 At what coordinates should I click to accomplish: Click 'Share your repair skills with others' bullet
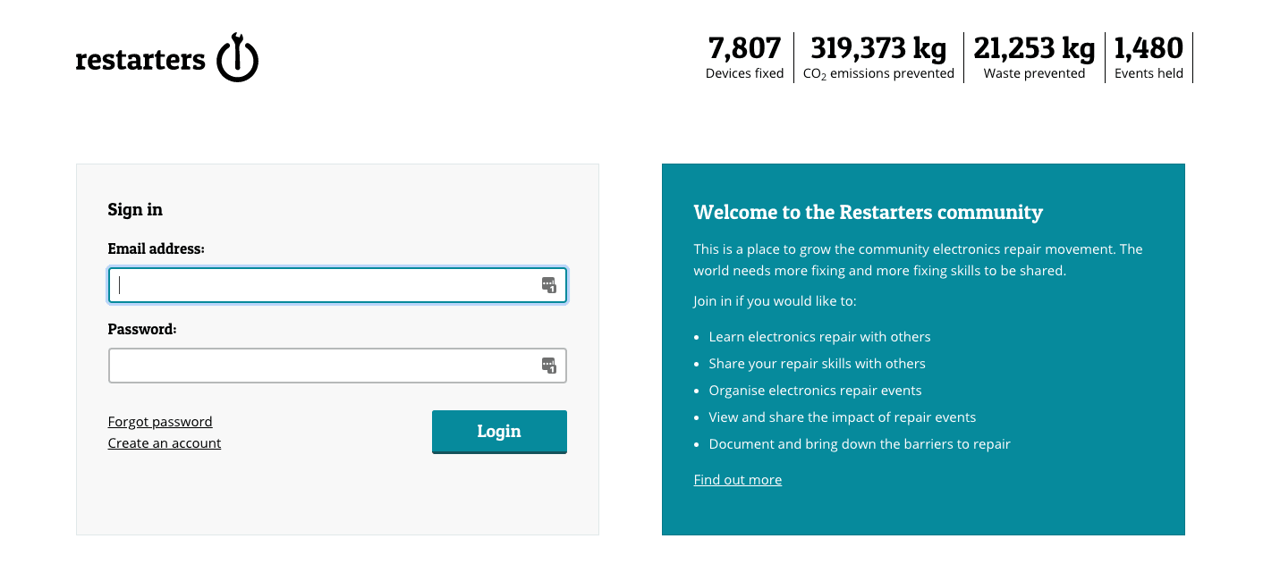pyautogui.click(x=817, y=364)
